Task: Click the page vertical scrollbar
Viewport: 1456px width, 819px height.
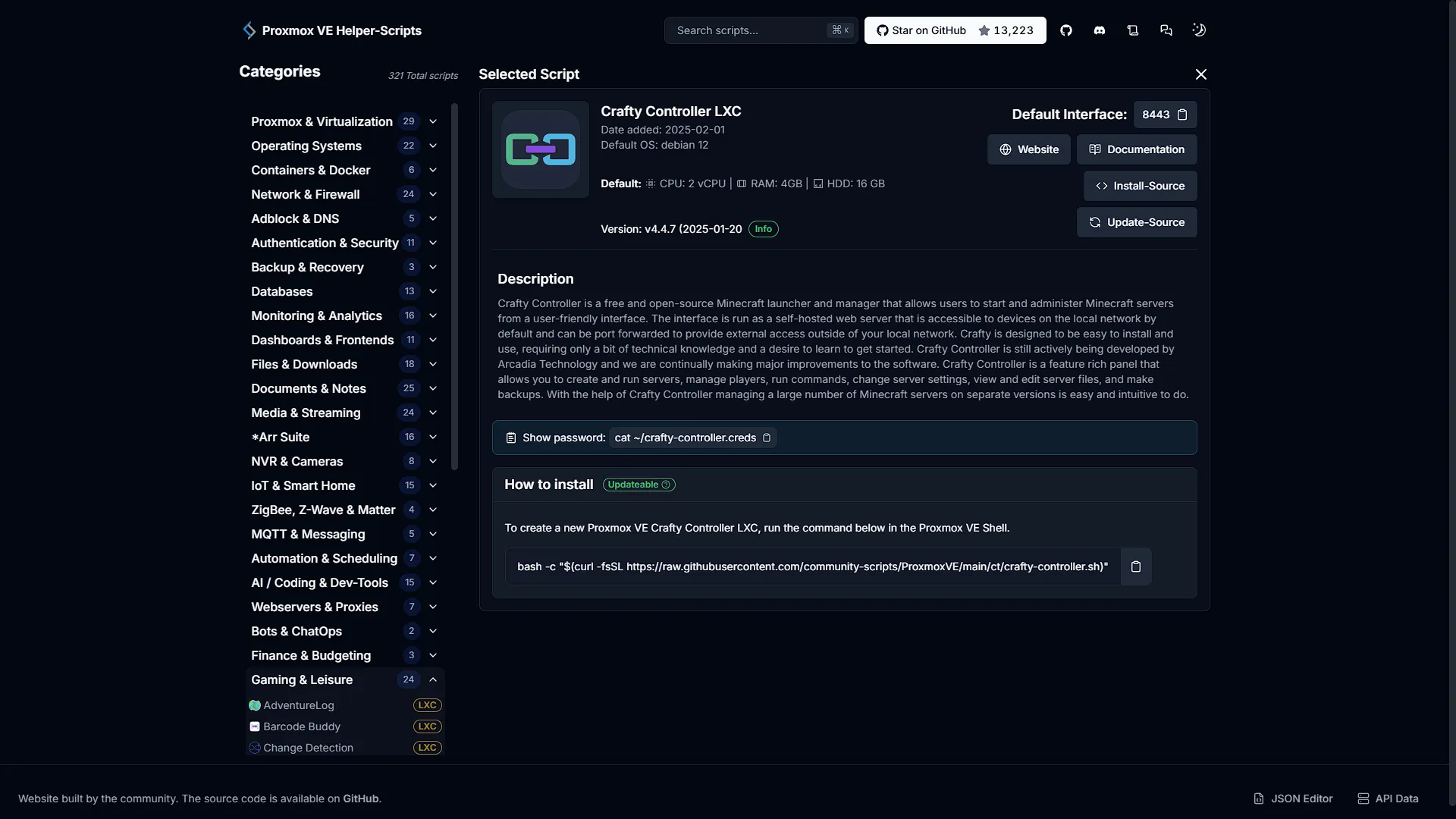Action: point(1452,402)
